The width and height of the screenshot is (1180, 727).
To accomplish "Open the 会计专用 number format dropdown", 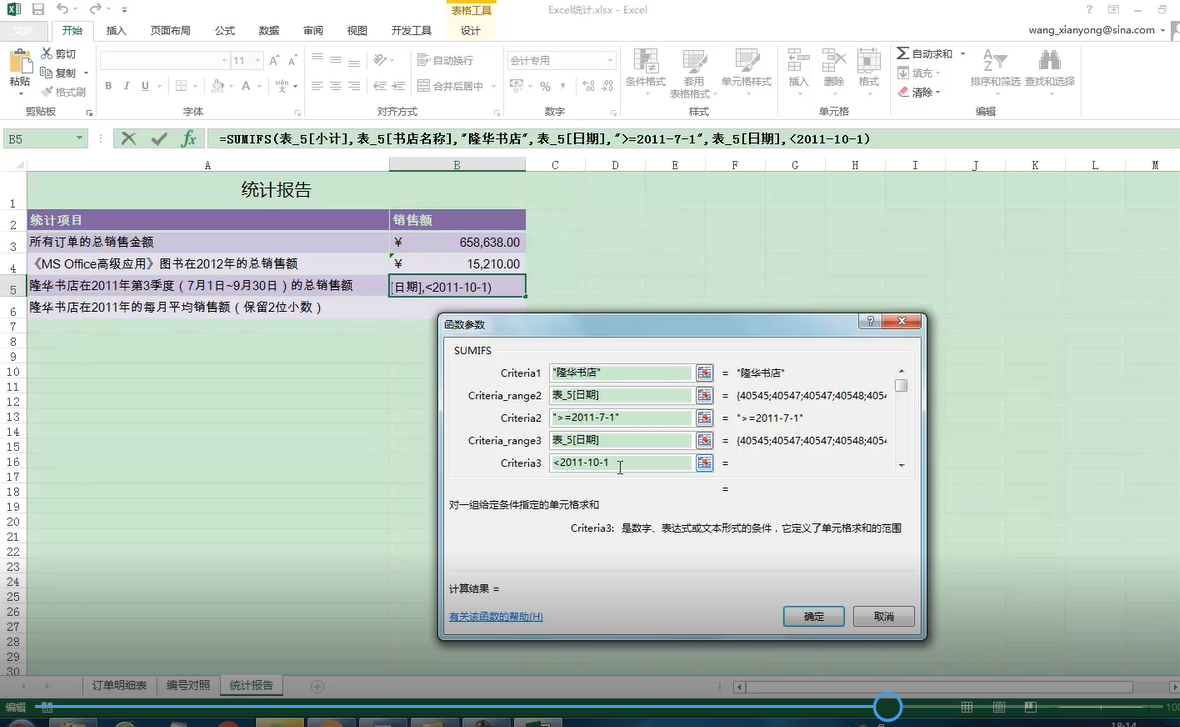I will [610, 61].
